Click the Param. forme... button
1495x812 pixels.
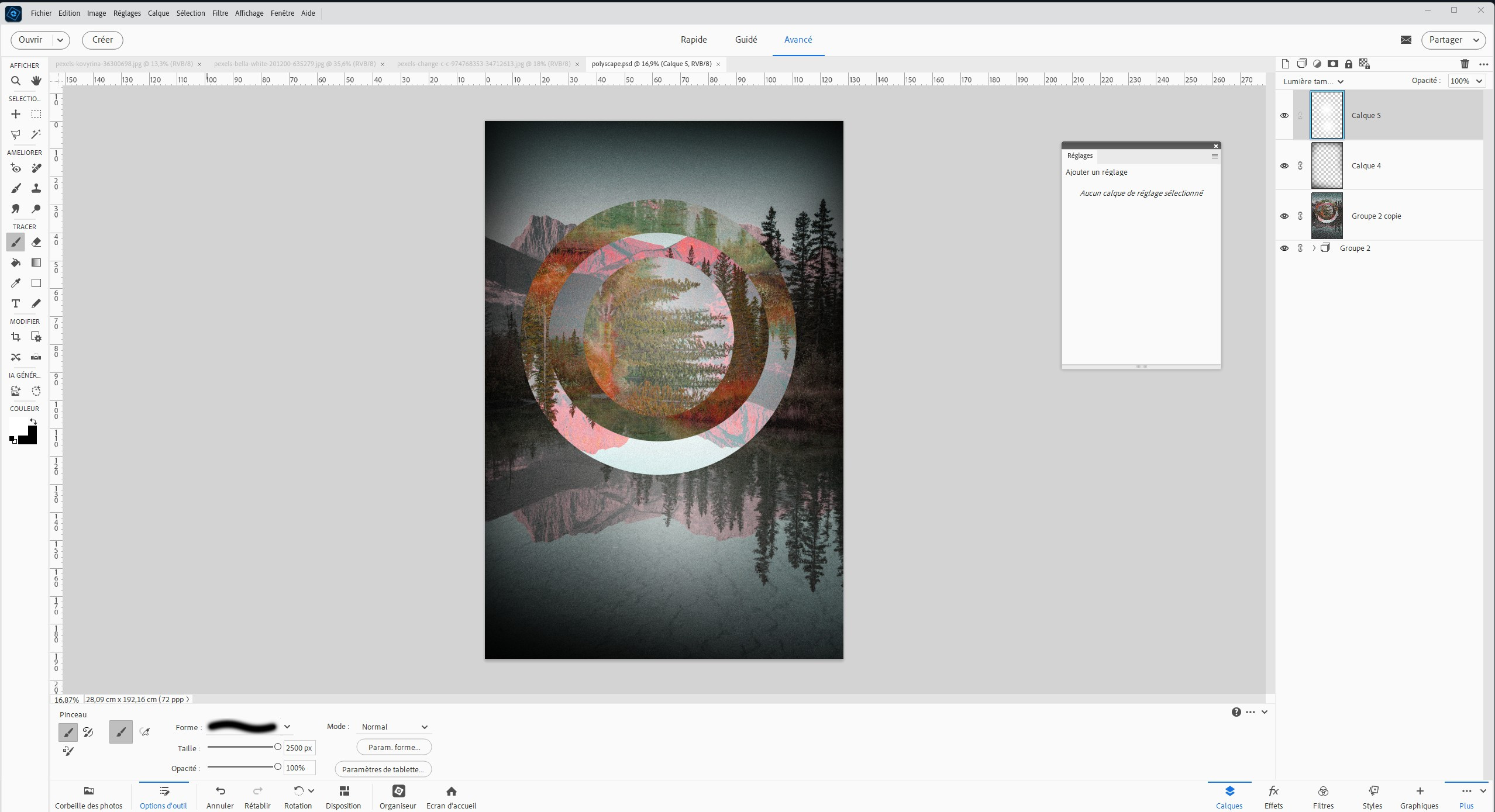pos(394,748)
